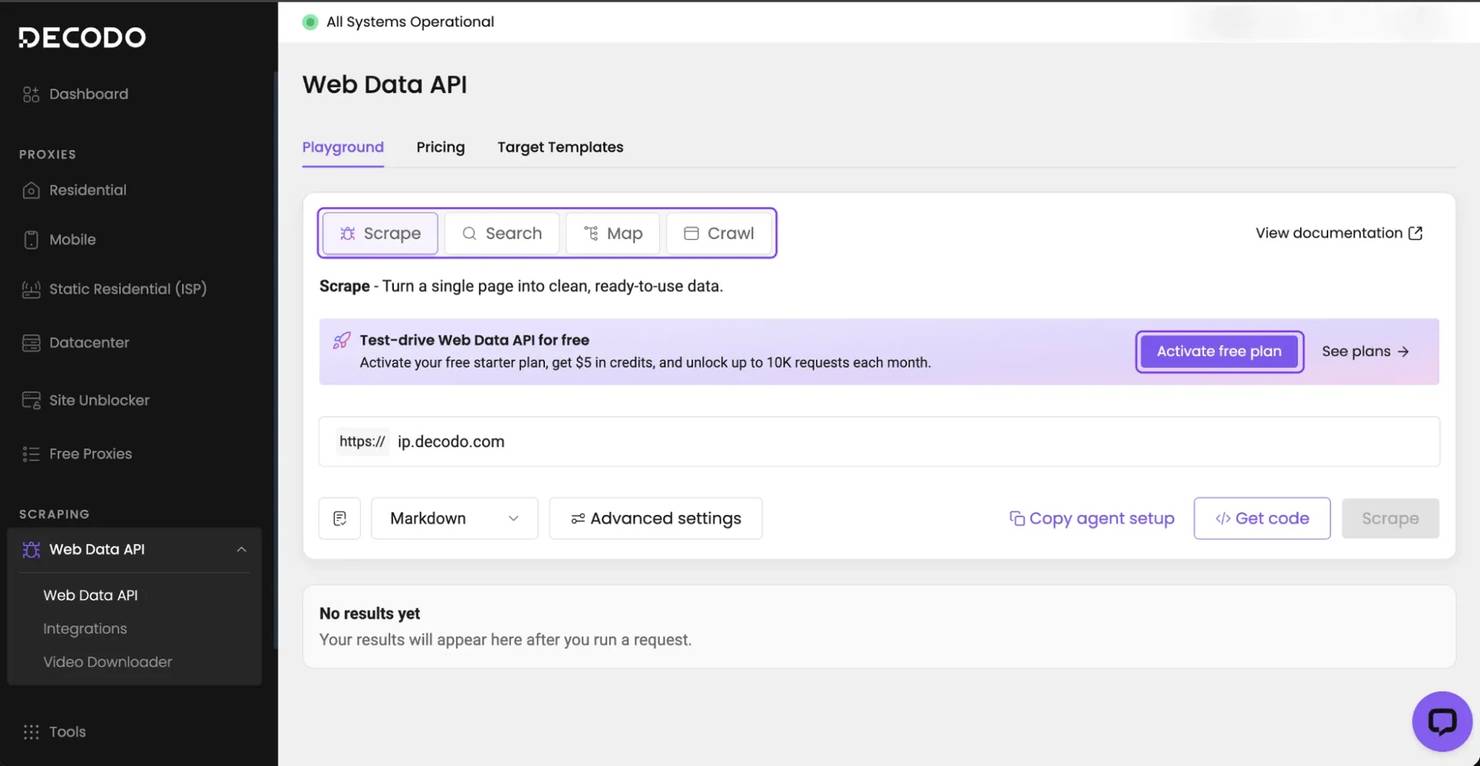
Task: Click the Decodo logo
Action: point(82,38)
